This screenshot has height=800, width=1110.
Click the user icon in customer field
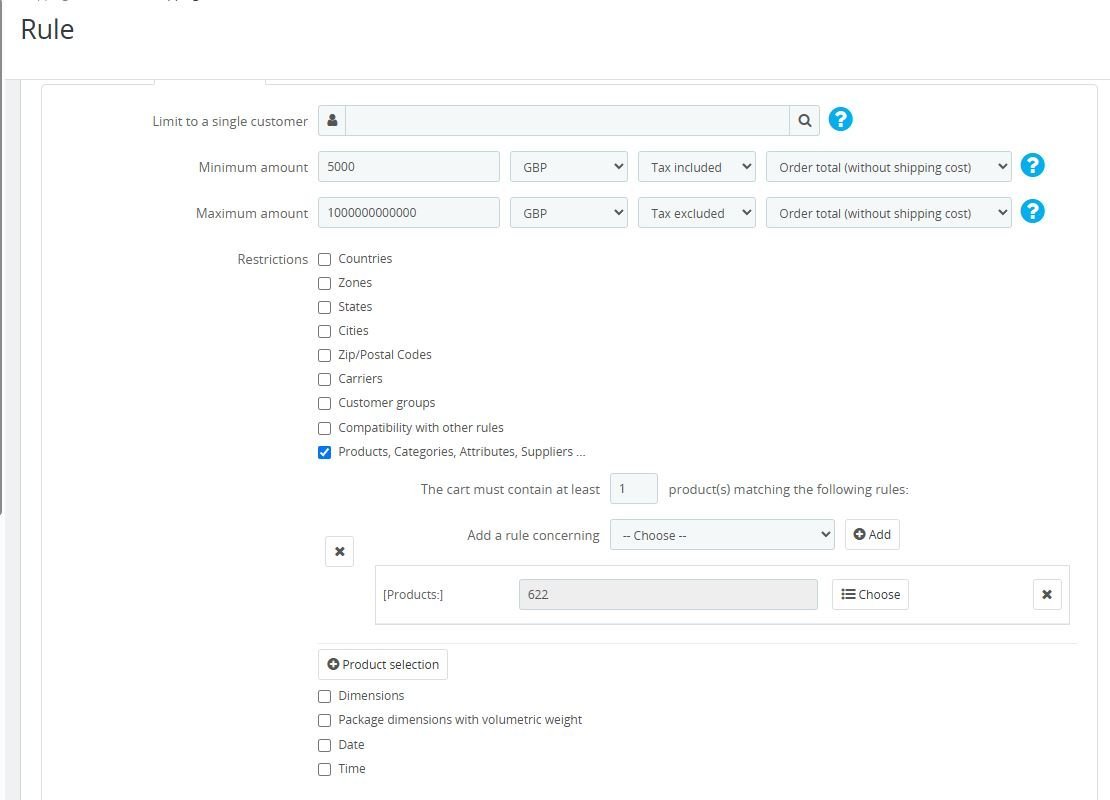332,120
